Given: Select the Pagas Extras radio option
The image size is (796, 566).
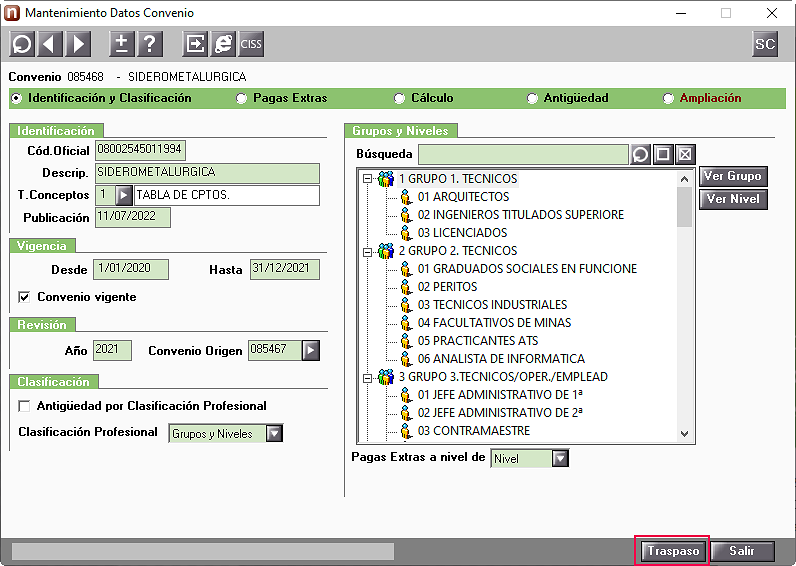Looking at the screenshot, I should (242, 98).
